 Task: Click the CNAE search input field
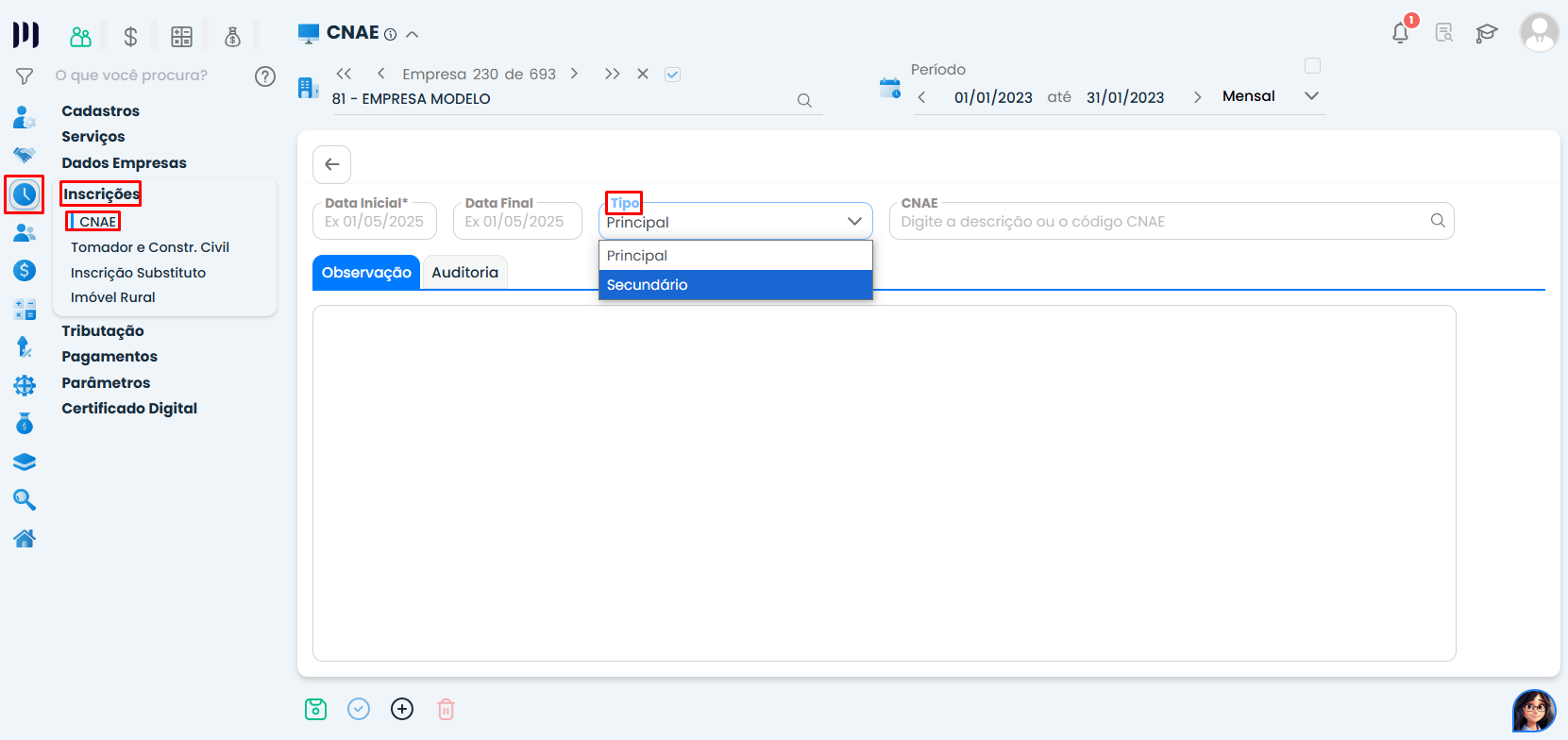pyautogui.click(x=1161, y=222)
